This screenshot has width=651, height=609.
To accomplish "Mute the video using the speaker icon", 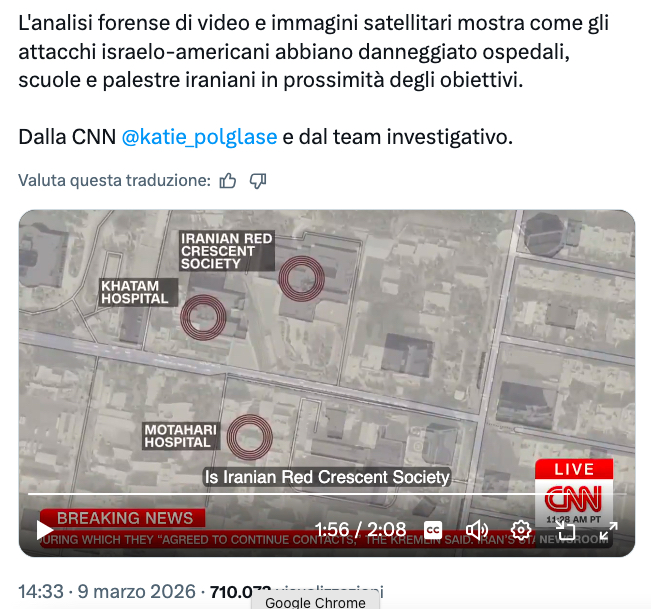I will (477, 530).
